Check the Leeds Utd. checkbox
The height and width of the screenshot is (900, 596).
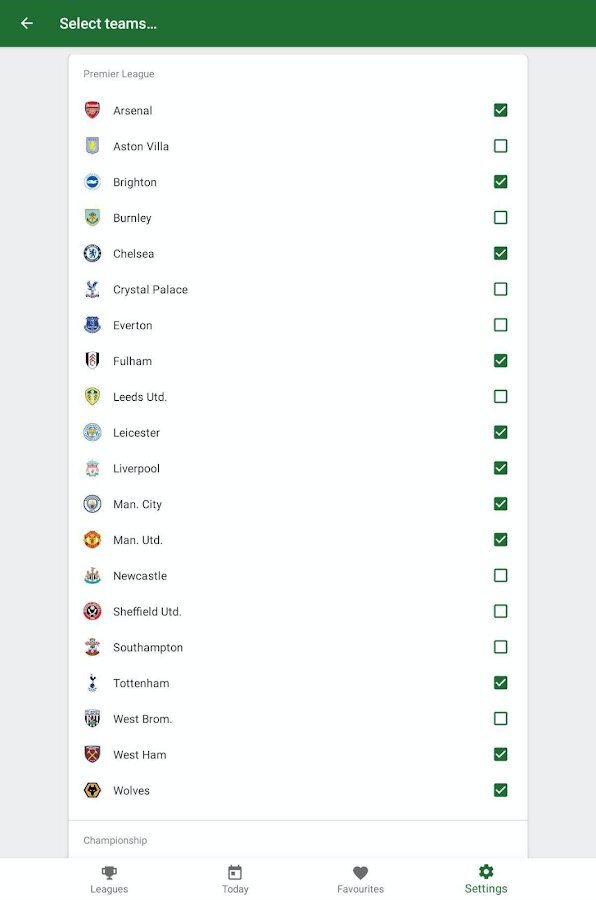point(500,397)
